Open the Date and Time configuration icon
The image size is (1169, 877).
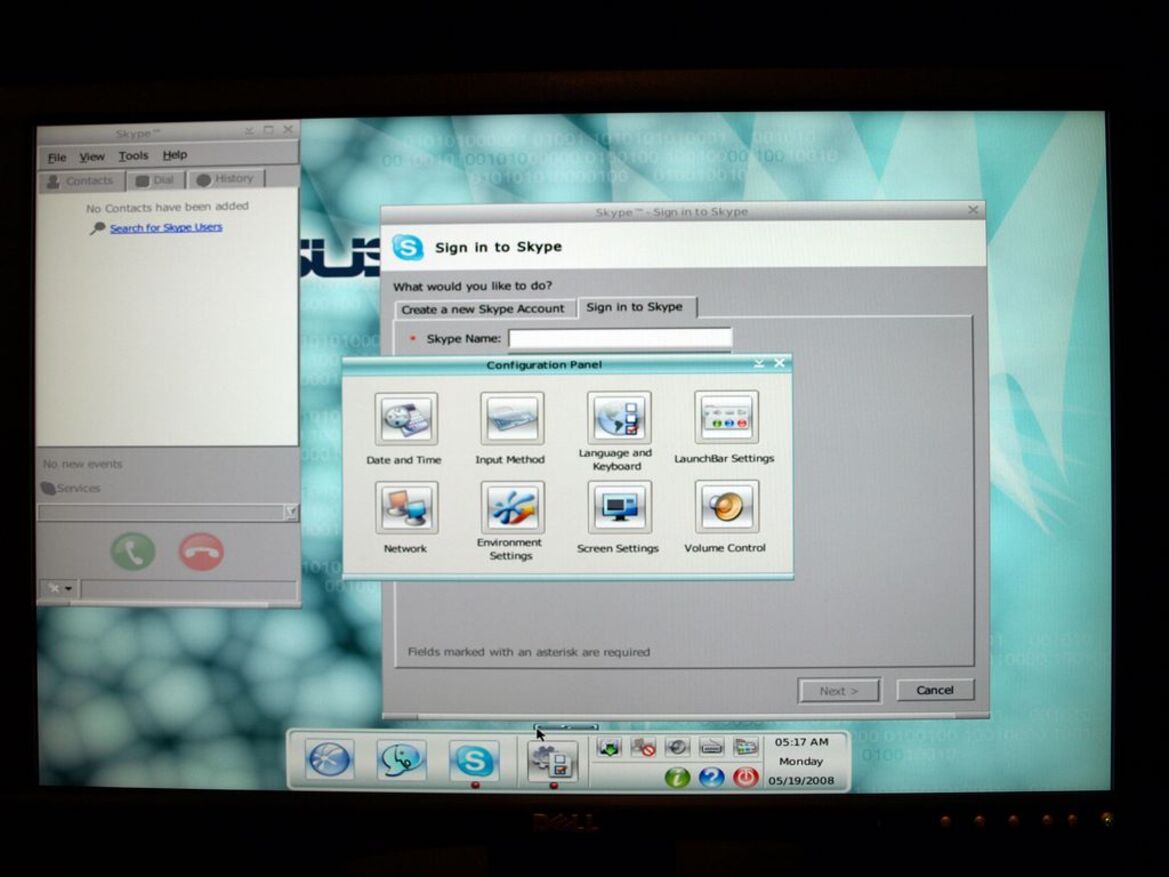point(406,418)
